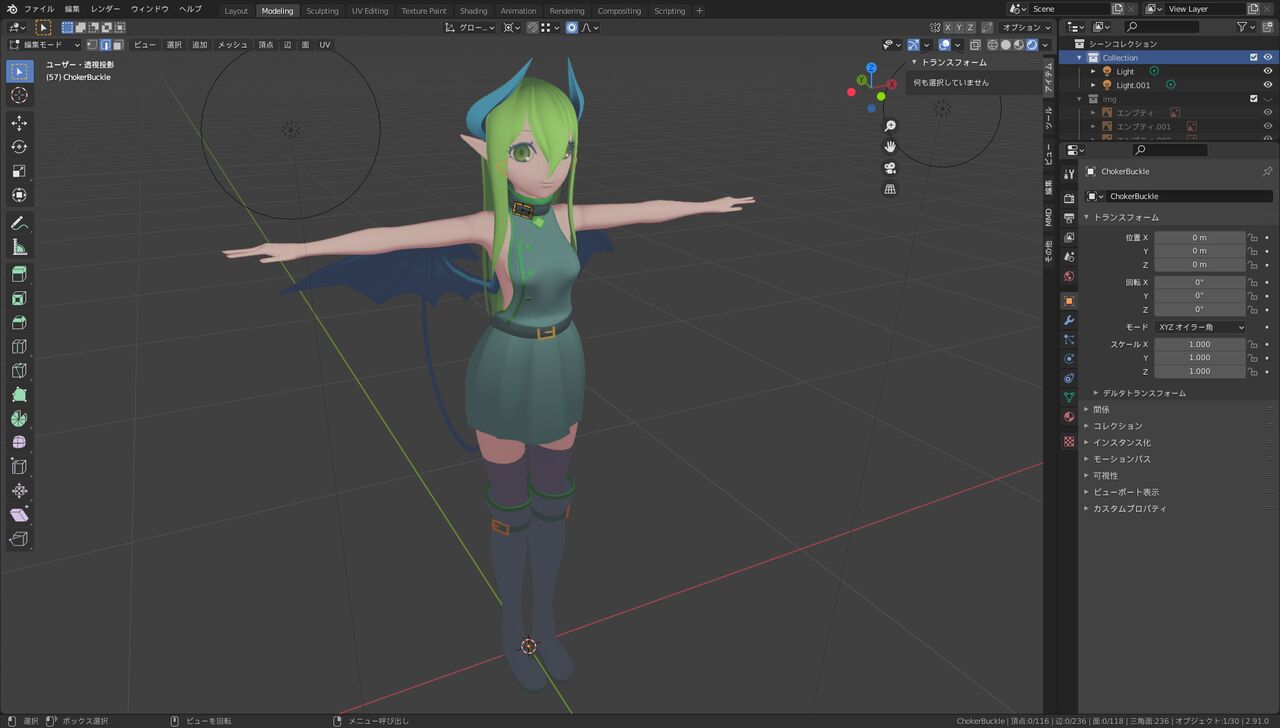1280x728 pixels.
Task: Expand the コレクション section in properties
Action: click(x=1117, y=426)
